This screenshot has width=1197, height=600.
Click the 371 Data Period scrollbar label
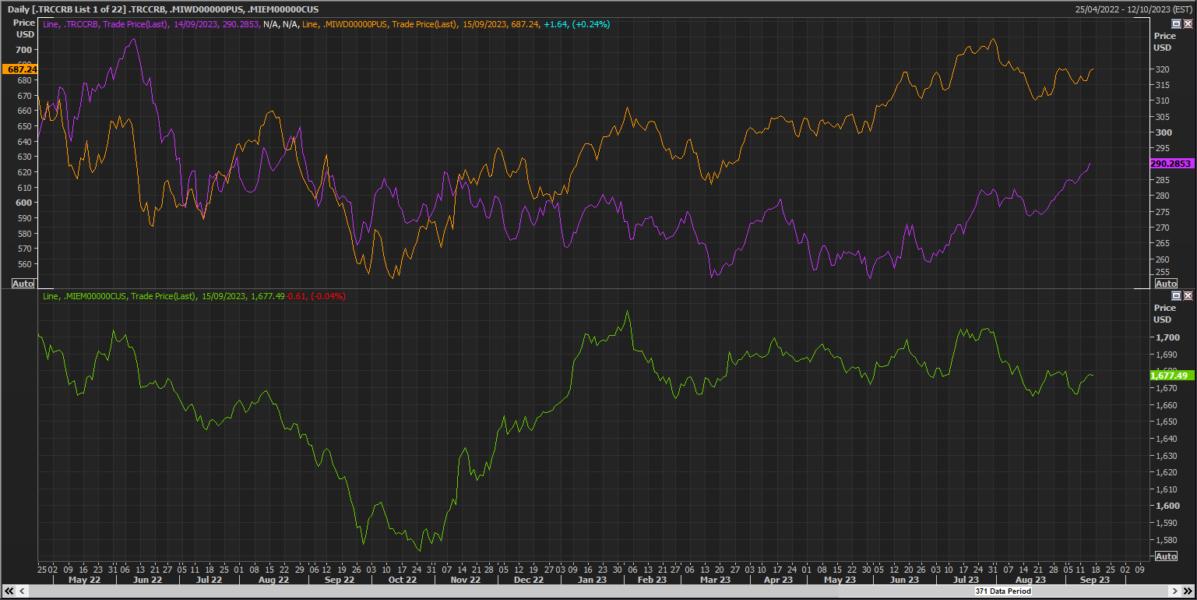click(x=1003, y=591)
